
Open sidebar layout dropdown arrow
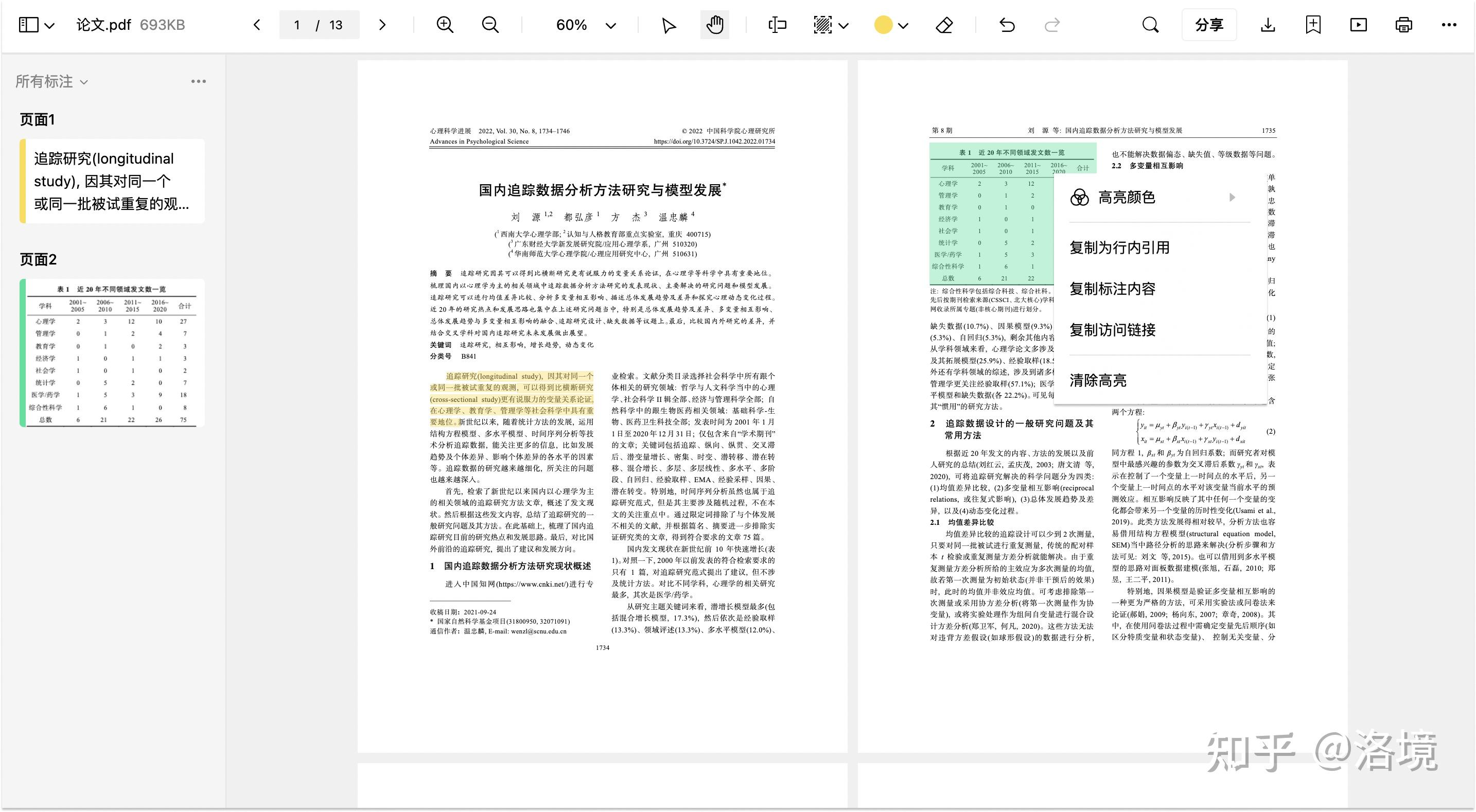coord(50,25)
